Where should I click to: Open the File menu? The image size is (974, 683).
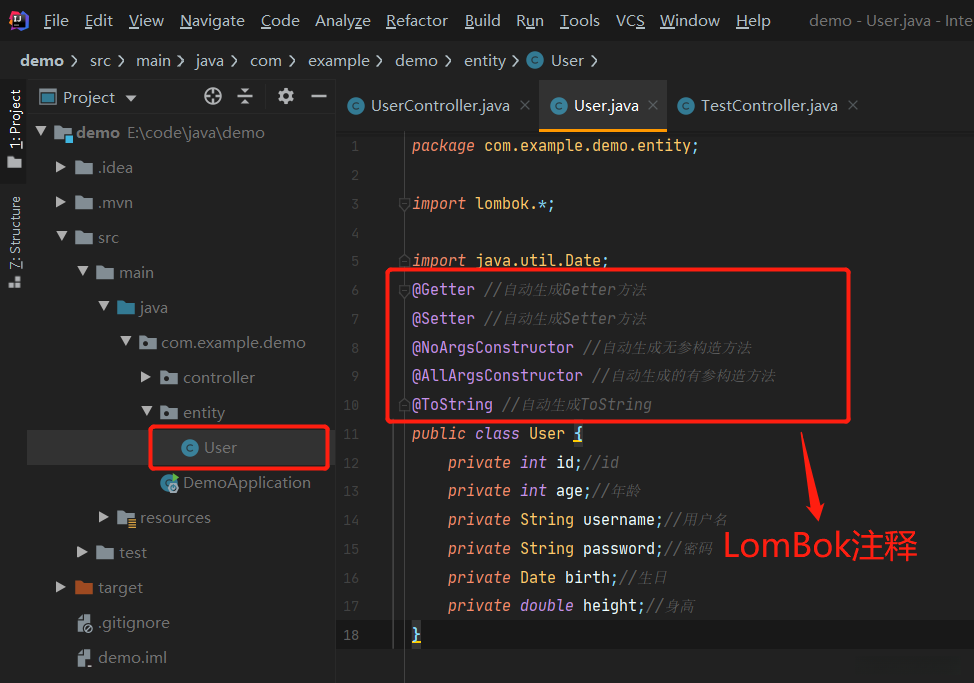pos(56,20)
